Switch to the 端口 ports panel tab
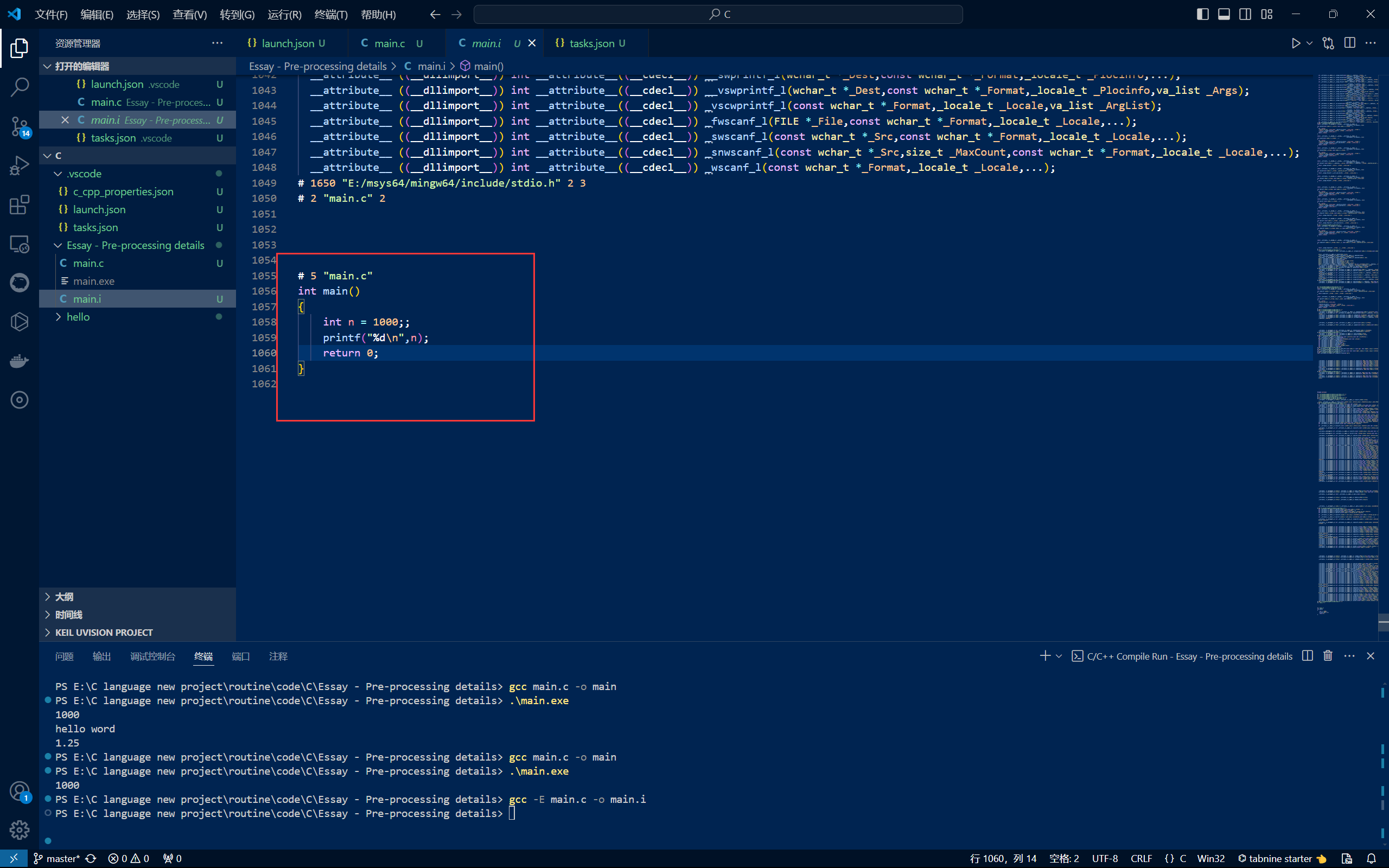Screen dimensions: 1389x868 click(x=240, y=656)
